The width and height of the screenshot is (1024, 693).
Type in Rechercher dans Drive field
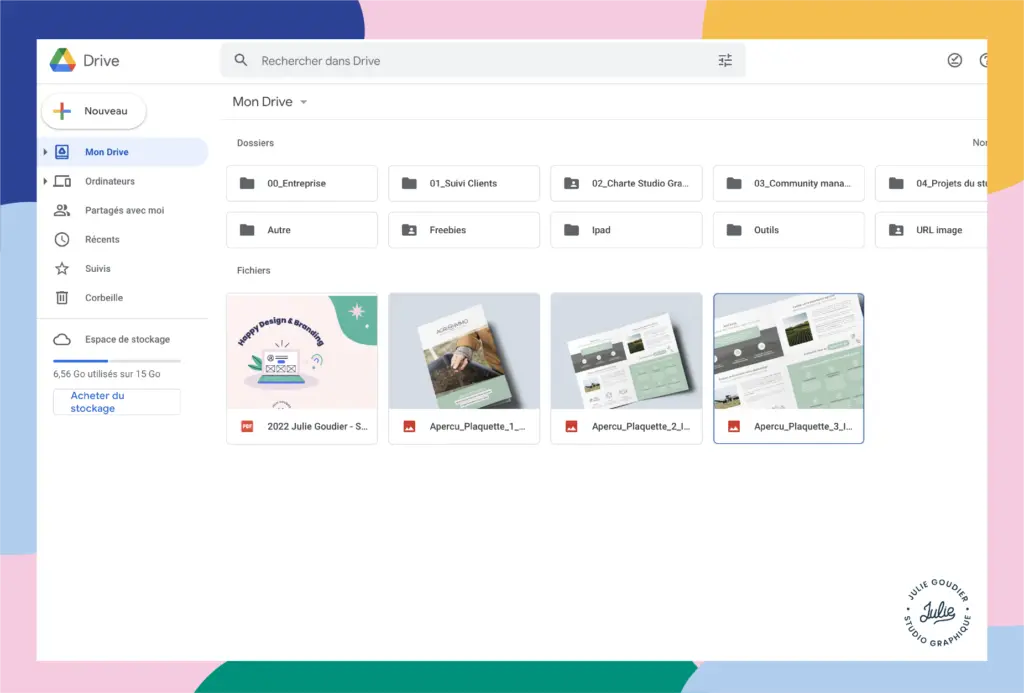pyautogui.click(x=480, y=61)
